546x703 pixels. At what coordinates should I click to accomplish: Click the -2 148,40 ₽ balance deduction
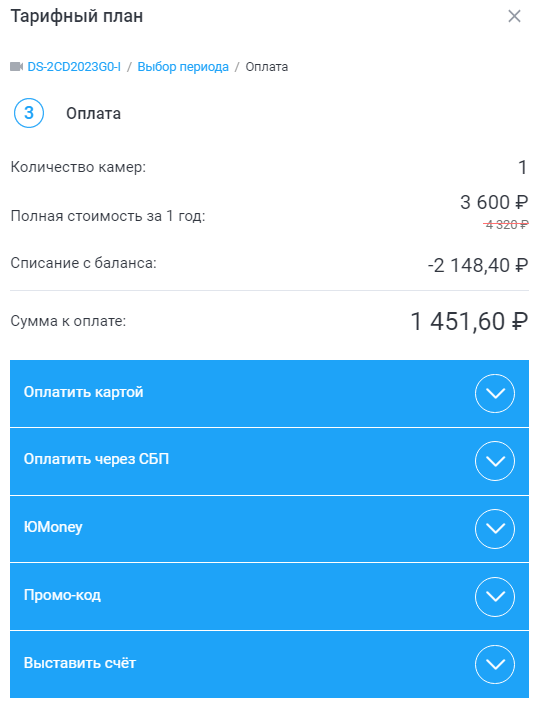pyautogui.click(x=478, y=265)
